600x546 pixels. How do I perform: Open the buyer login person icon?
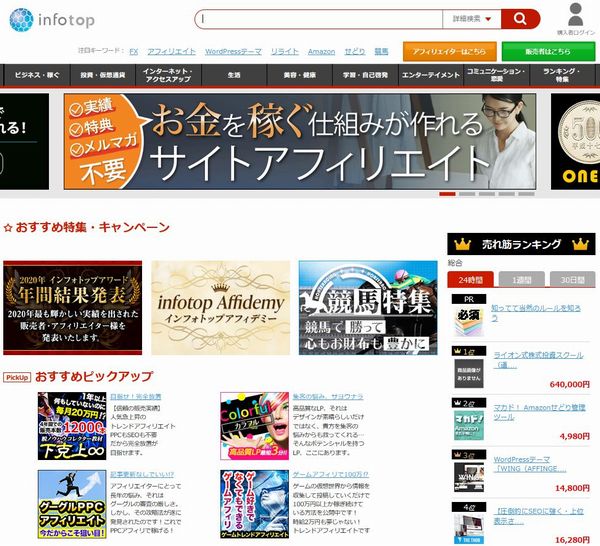click(576, 15)
